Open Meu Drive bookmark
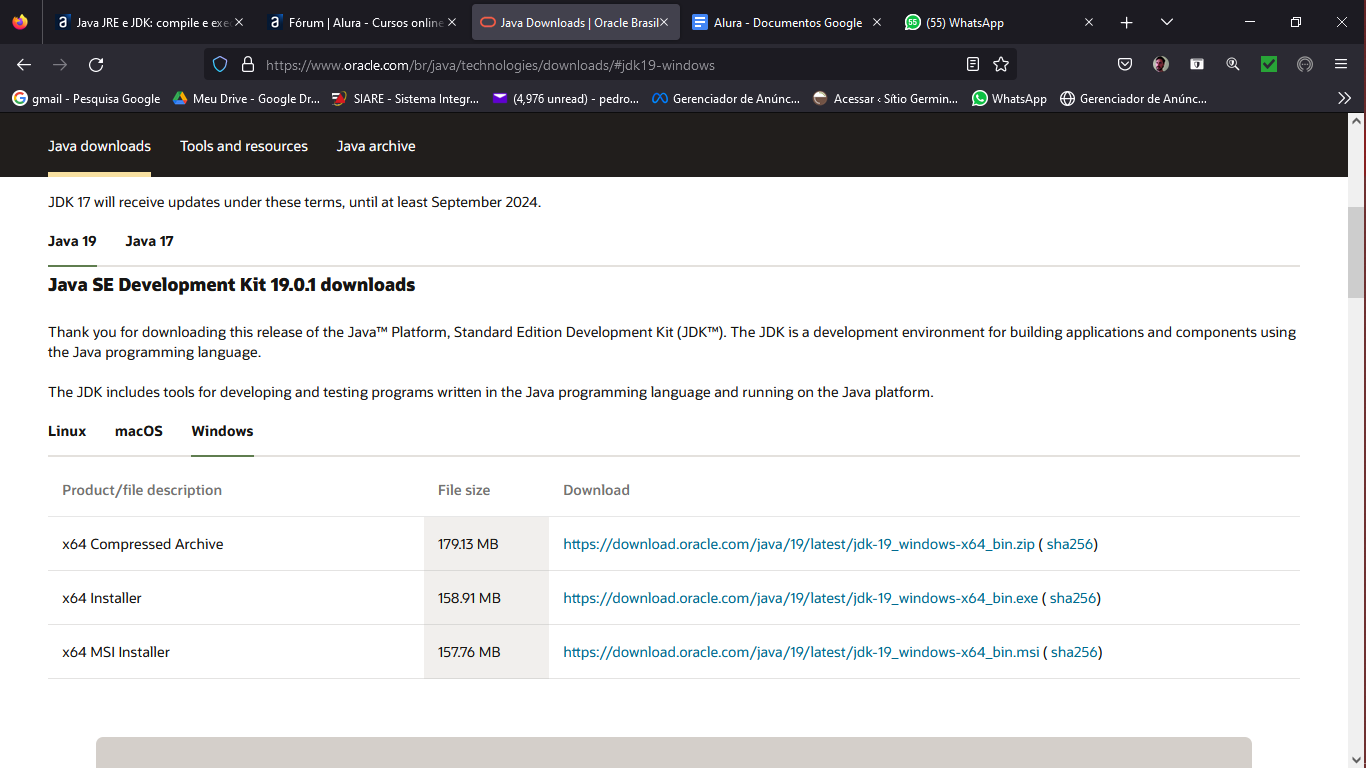1366x768 pixels. (x=246, y=99)
